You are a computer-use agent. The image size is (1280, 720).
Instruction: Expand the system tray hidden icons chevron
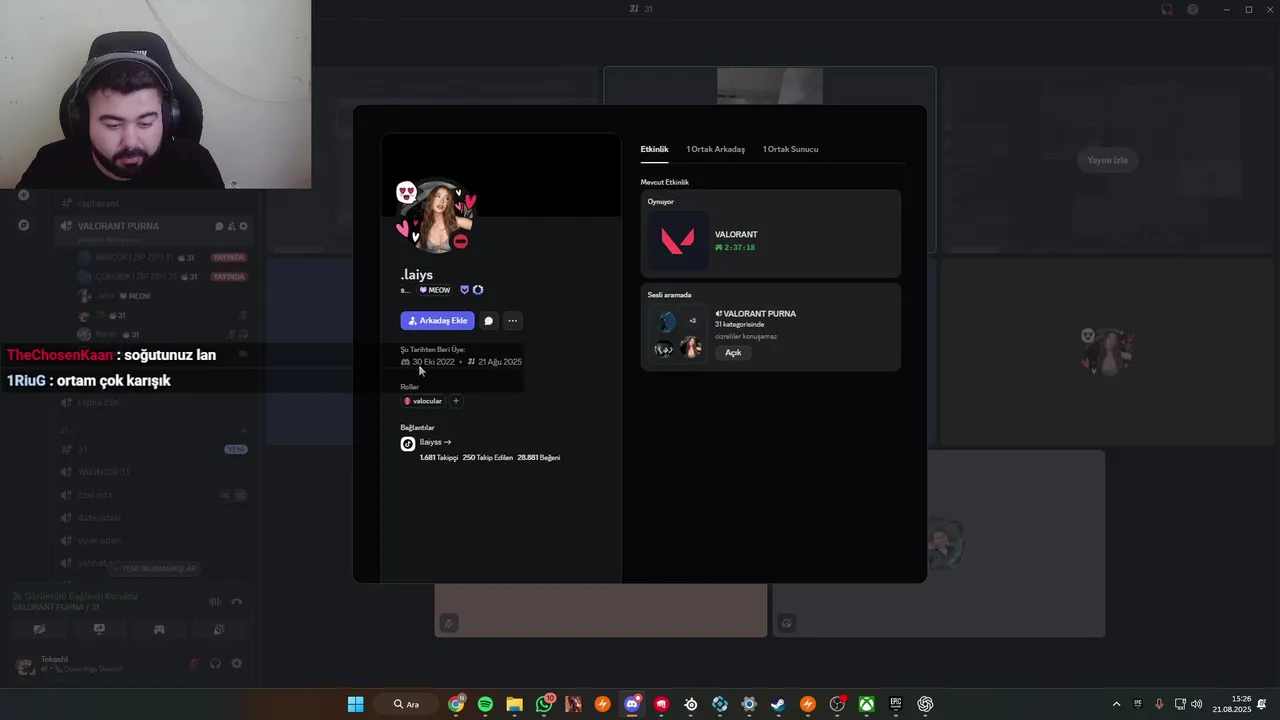point(1116,704)
